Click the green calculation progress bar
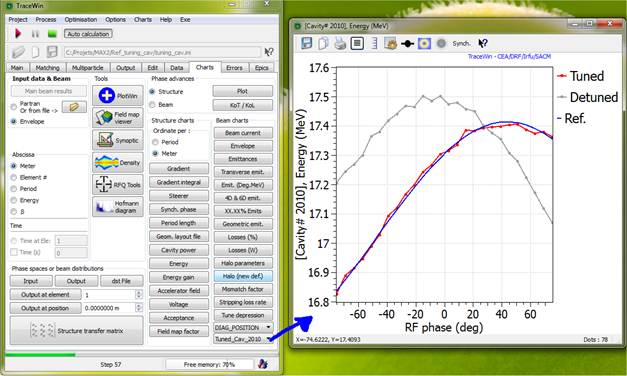Screen dimensions: 627x376 tap(40, 354)
